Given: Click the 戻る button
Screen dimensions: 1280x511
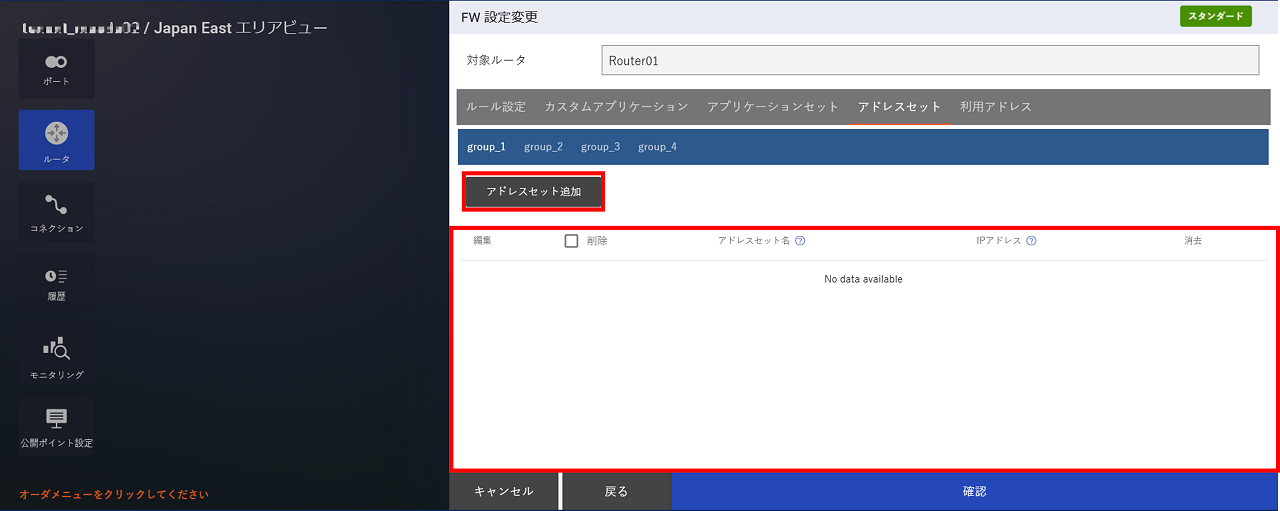Looking at the screenshot, I should pyautogui.click(x=617, y=492).
